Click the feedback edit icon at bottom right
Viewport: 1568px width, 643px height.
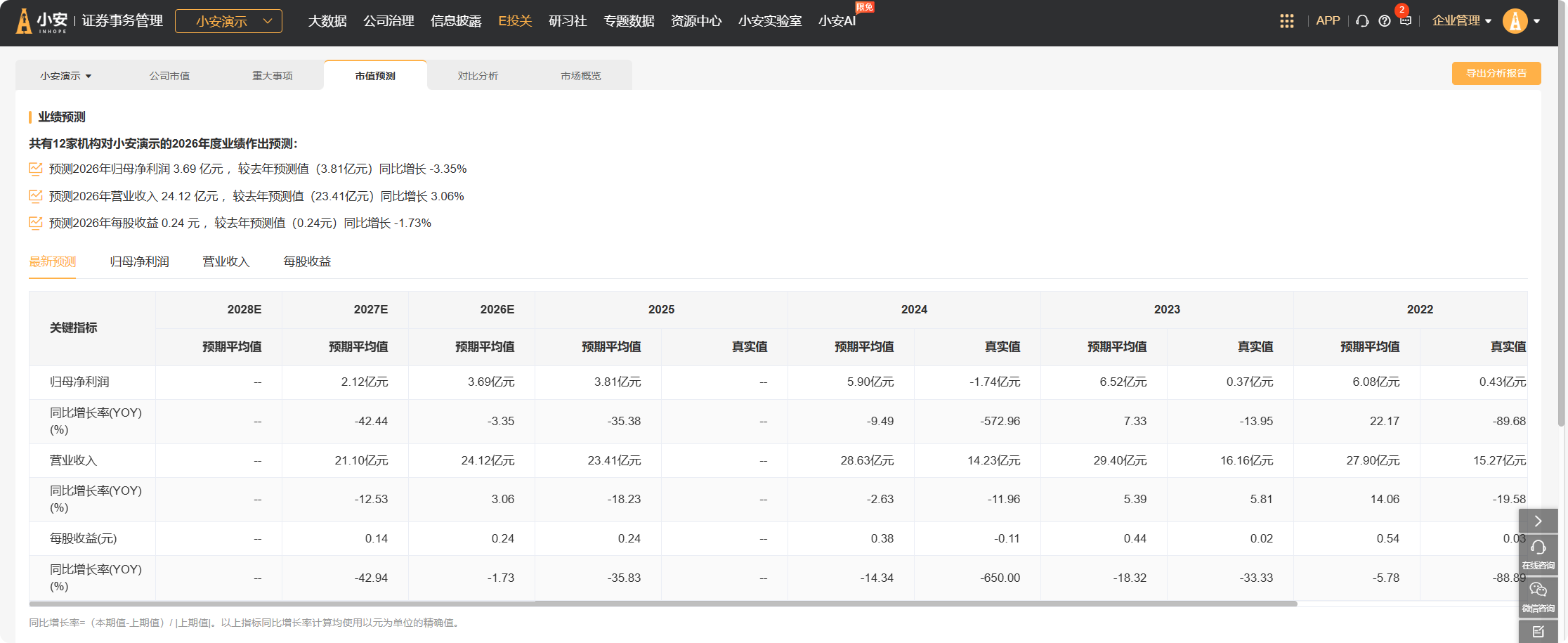coord(1538,631)
